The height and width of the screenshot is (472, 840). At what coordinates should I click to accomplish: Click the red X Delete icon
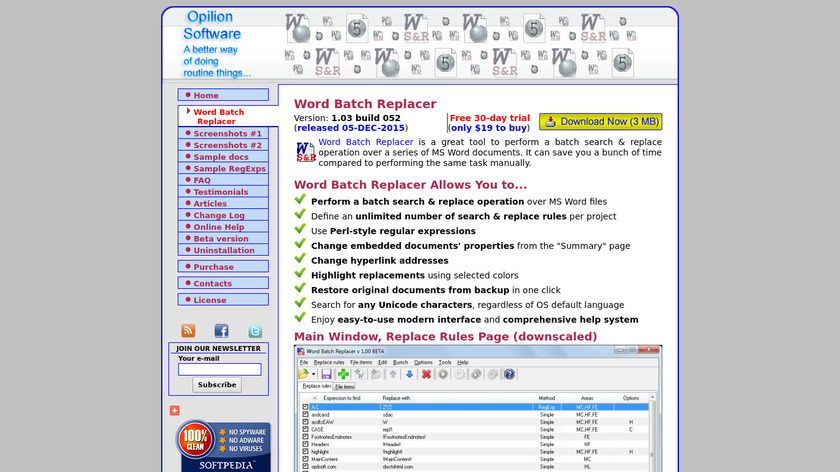[426, 374]
